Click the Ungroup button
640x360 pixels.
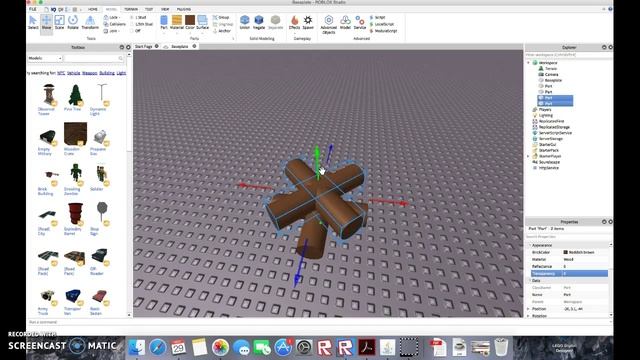[x=223, y=24]
